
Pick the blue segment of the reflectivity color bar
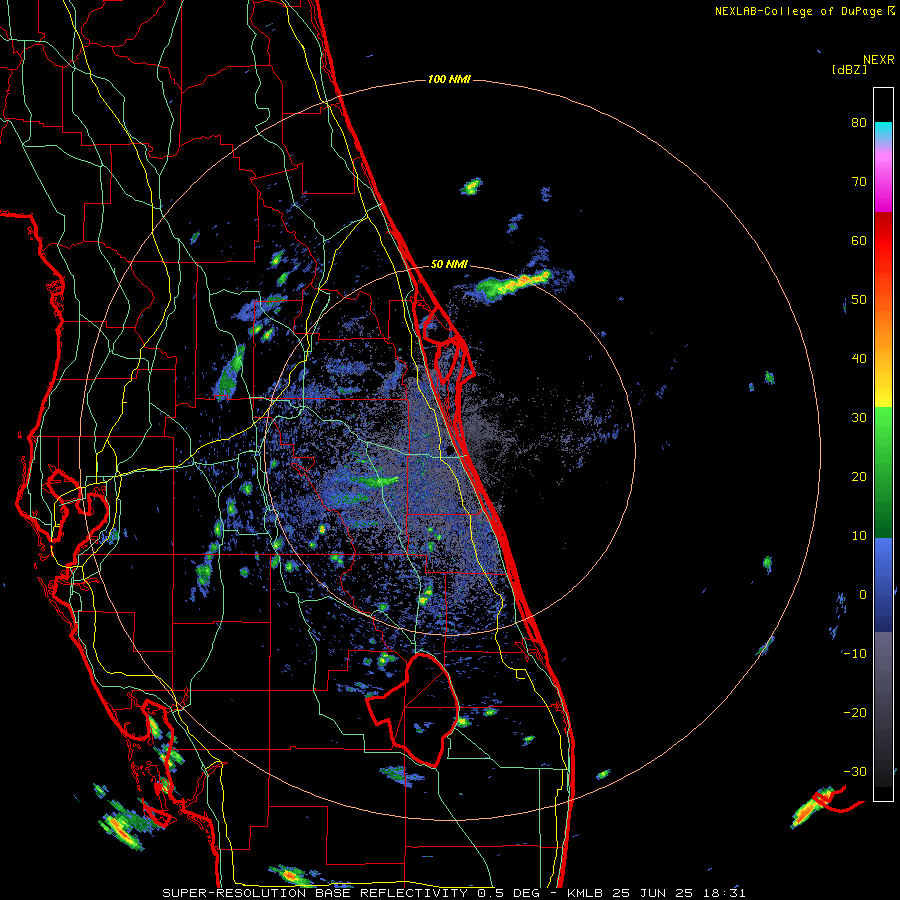point(883,584)
